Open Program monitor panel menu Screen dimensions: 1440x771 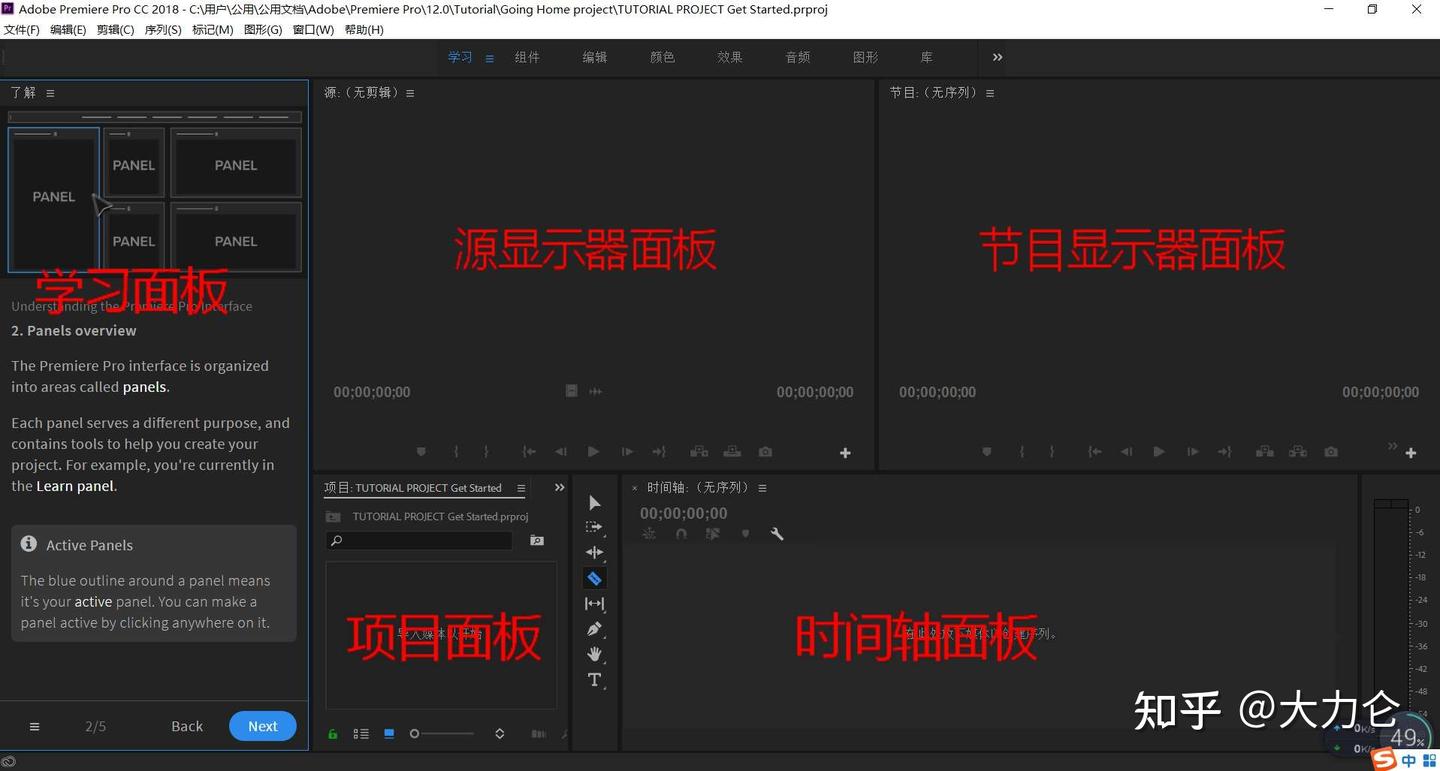tap(990, 93)
